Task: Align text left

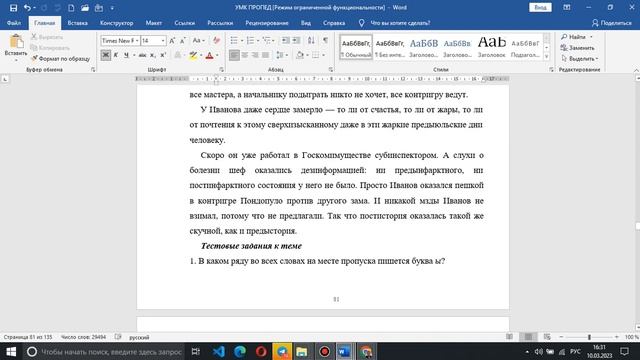Action: pos(234,55)
